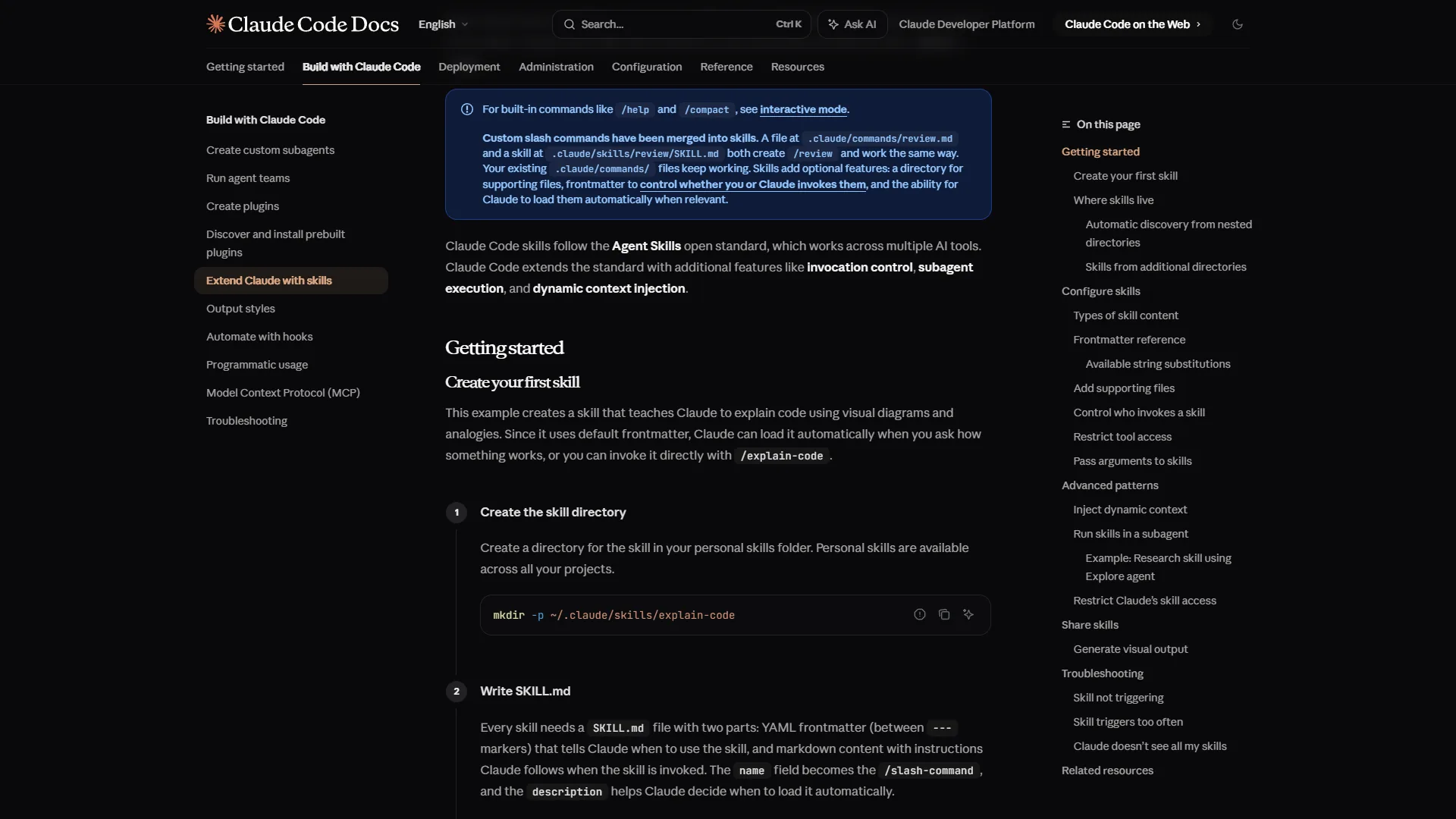Viewport: 1456px width, 819px height.
Task: Jump to Generate visual output section
Action: click(x=1130, y=649)
